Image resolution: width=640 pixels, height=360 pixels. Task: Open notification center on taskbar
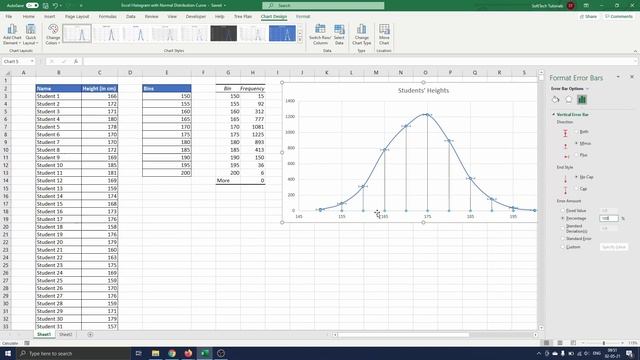[629, 353]
